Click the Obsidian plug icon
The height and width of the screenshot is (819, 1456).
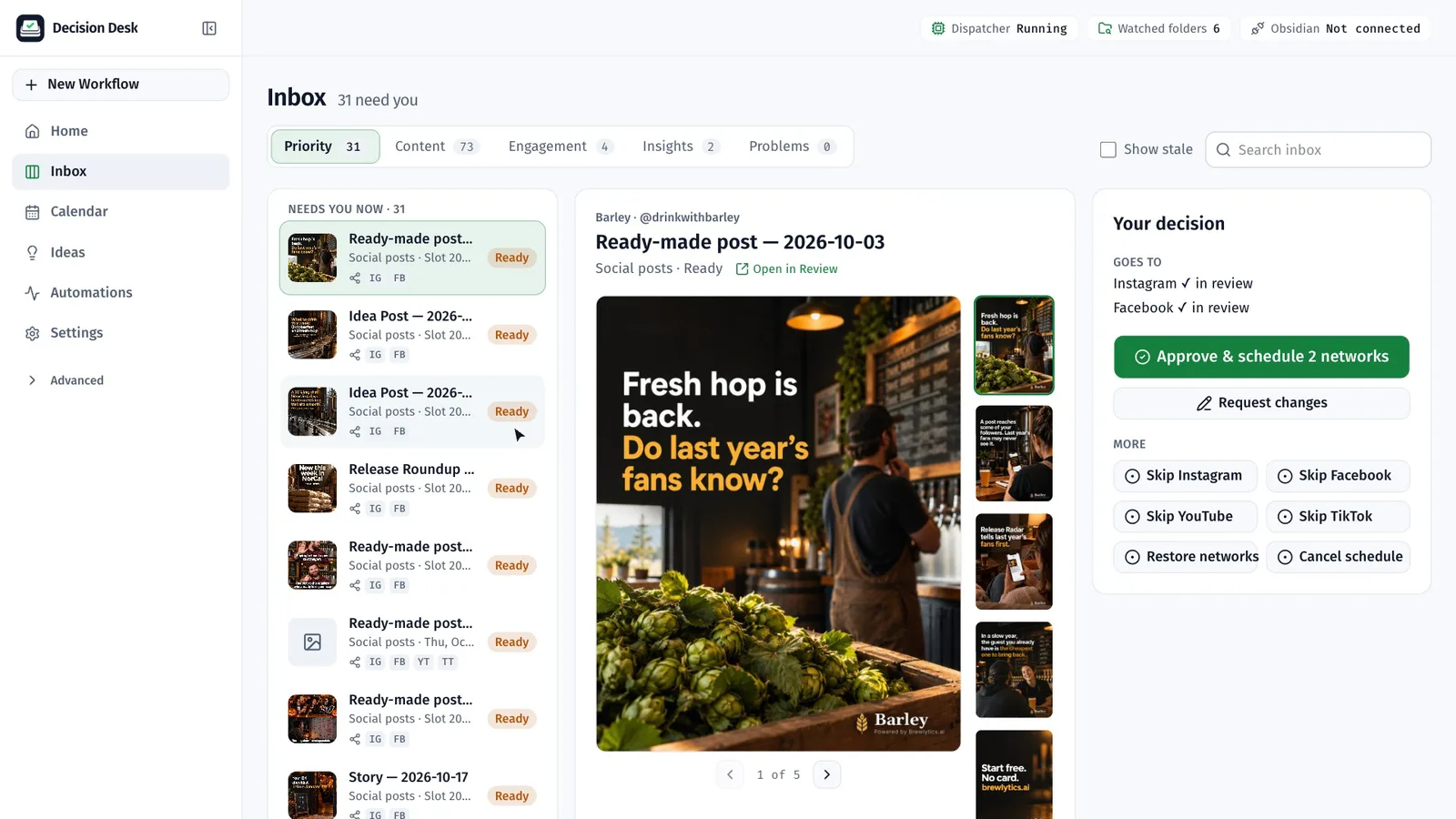(1258, 28)
